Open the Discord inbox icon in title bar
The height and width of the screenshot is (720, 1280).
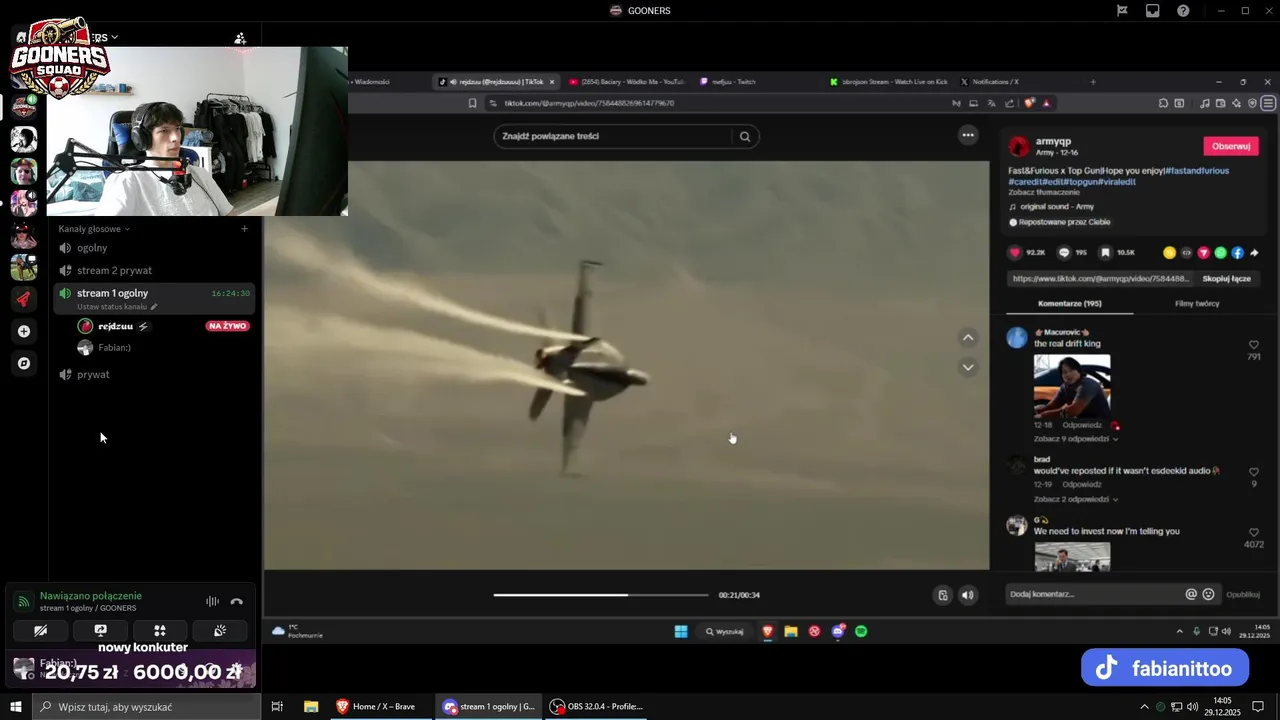click(x=1153, y=11)
